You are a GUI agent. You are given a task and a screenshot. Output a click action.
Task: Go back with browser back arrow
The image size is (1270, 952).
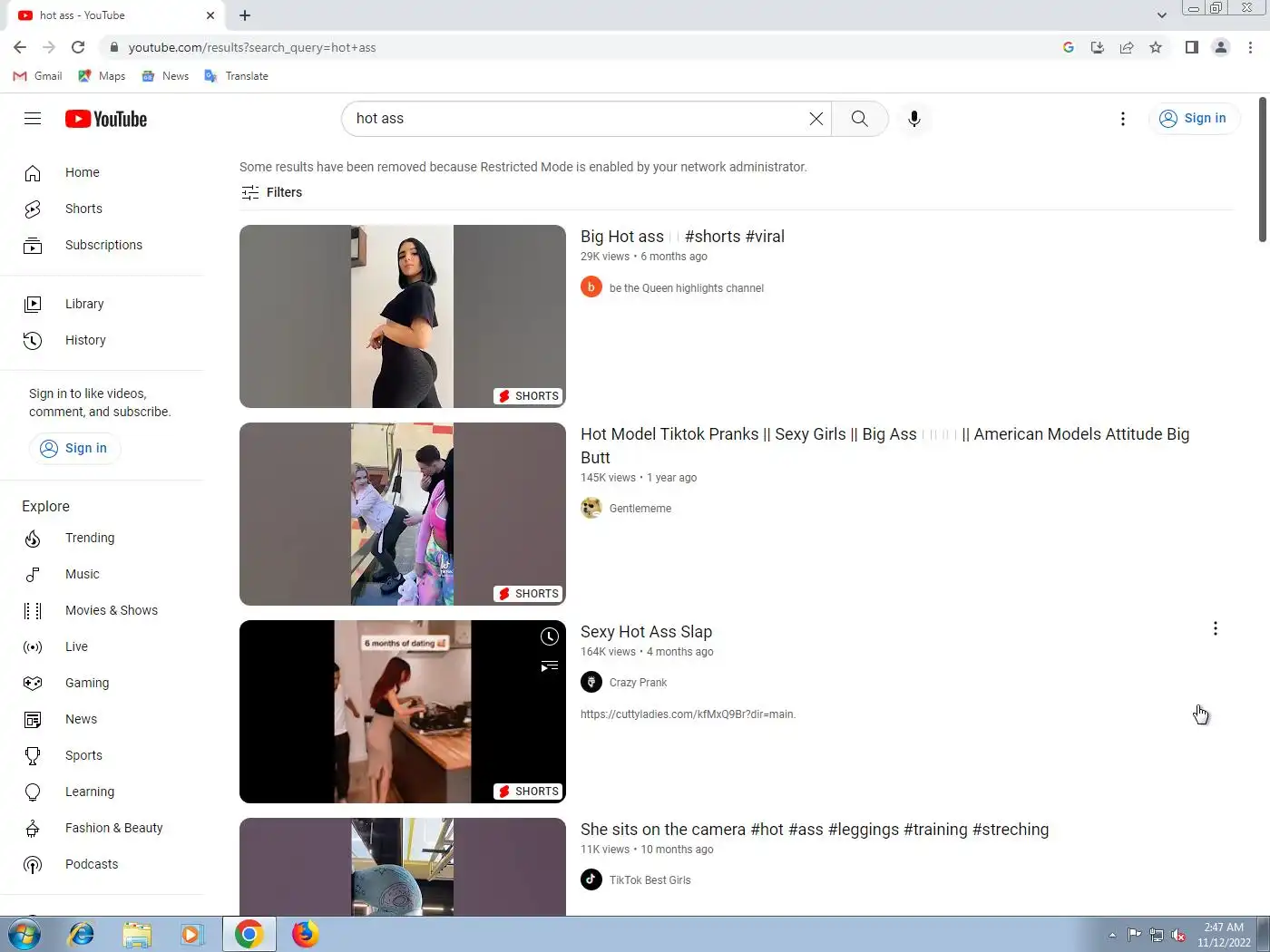(x=20, y=47)
